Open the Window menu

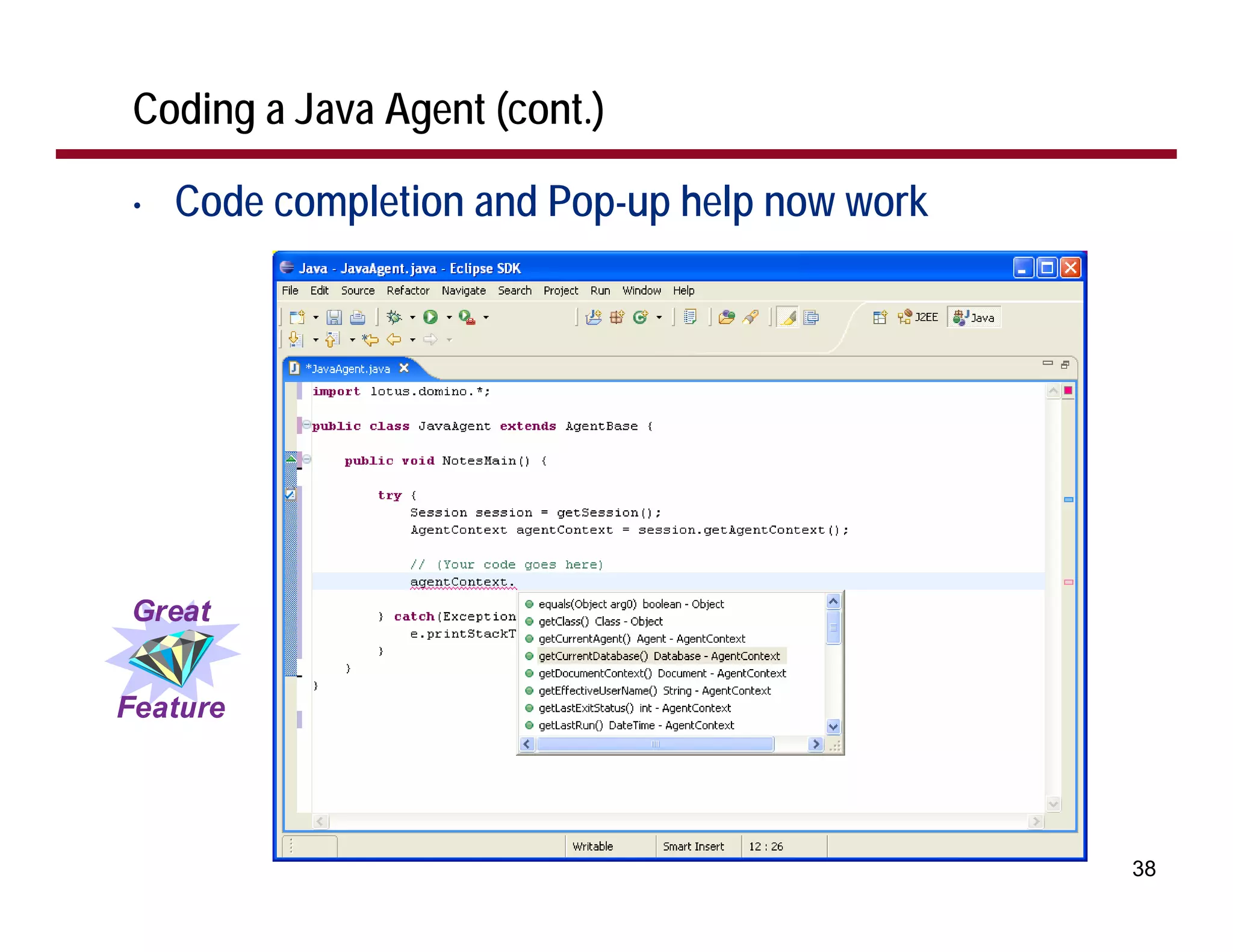pos(642,291)
